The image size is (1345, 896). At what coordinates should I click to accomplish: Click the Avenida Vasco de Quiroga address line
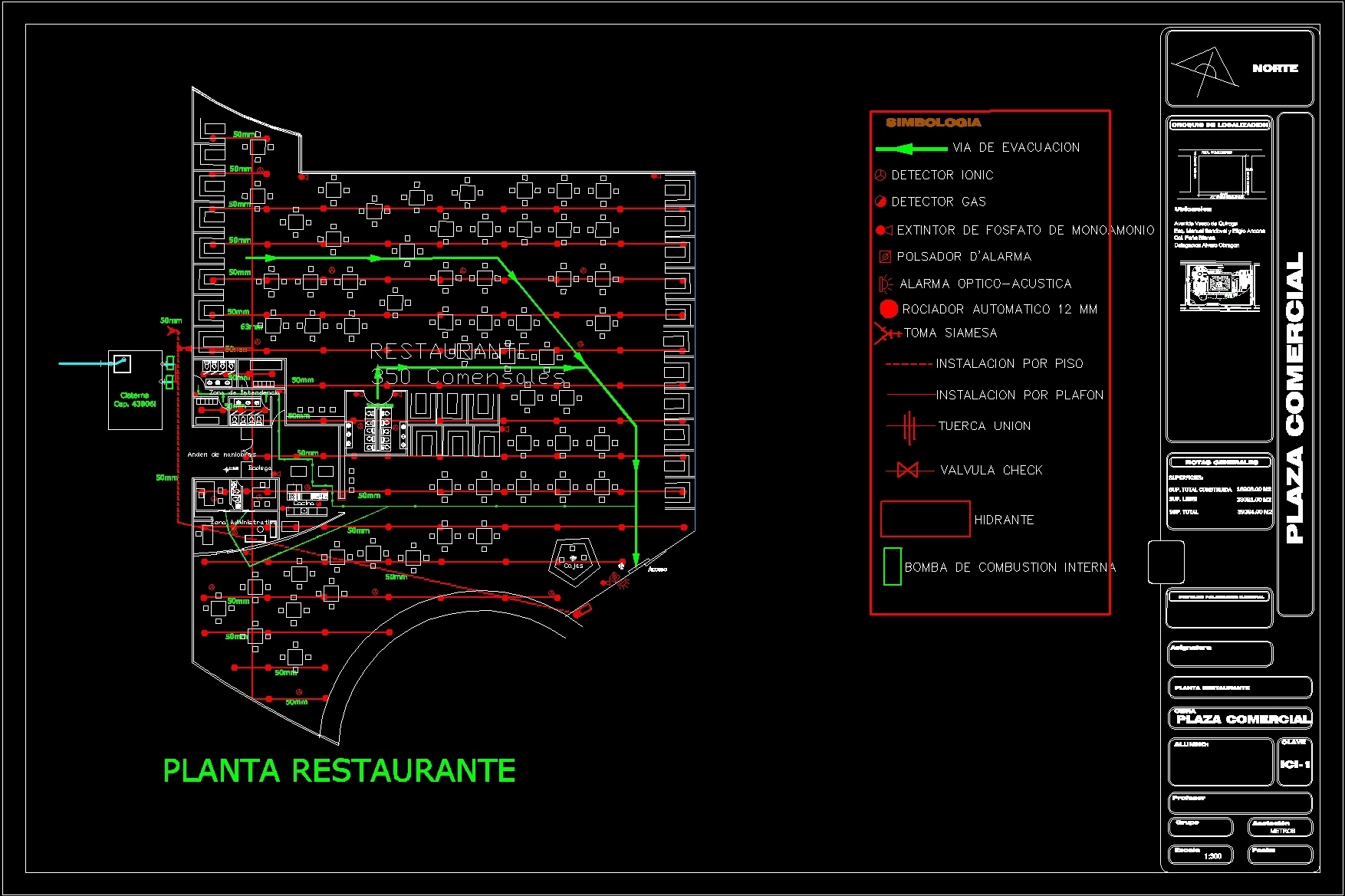click(1205, 224)
